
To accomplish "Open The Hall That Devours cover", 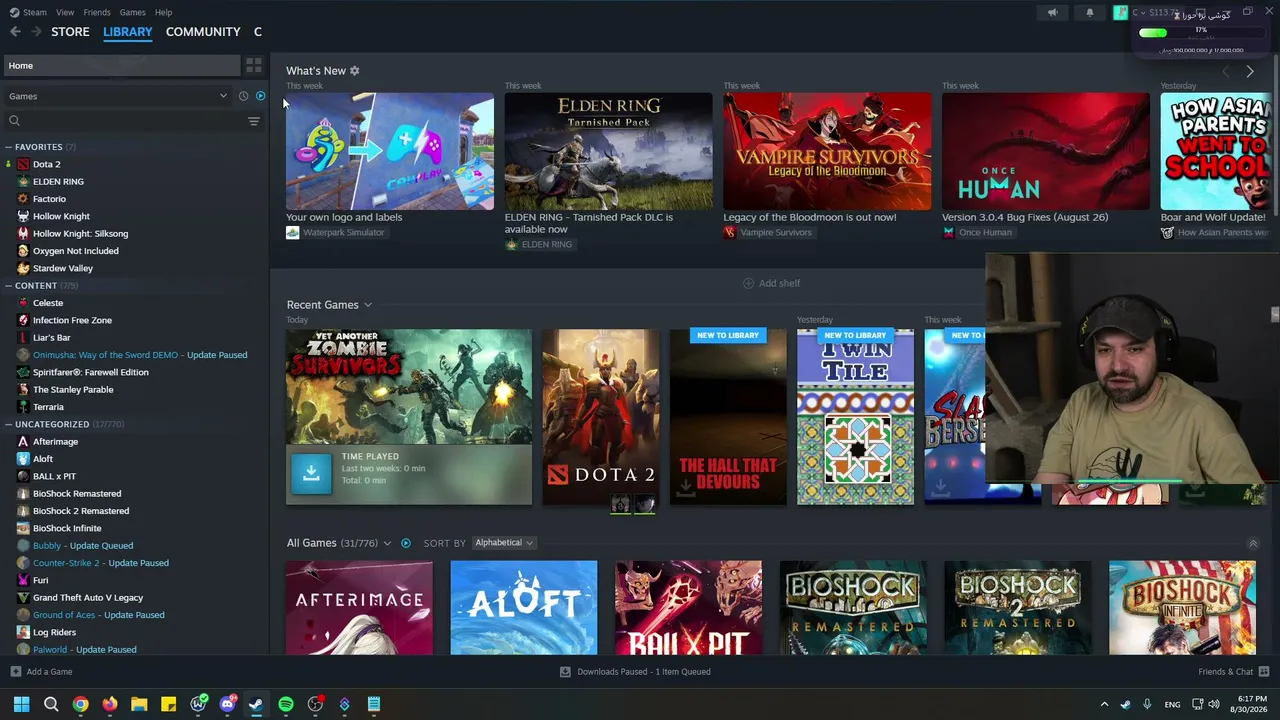I will click(x=728, y=417).
